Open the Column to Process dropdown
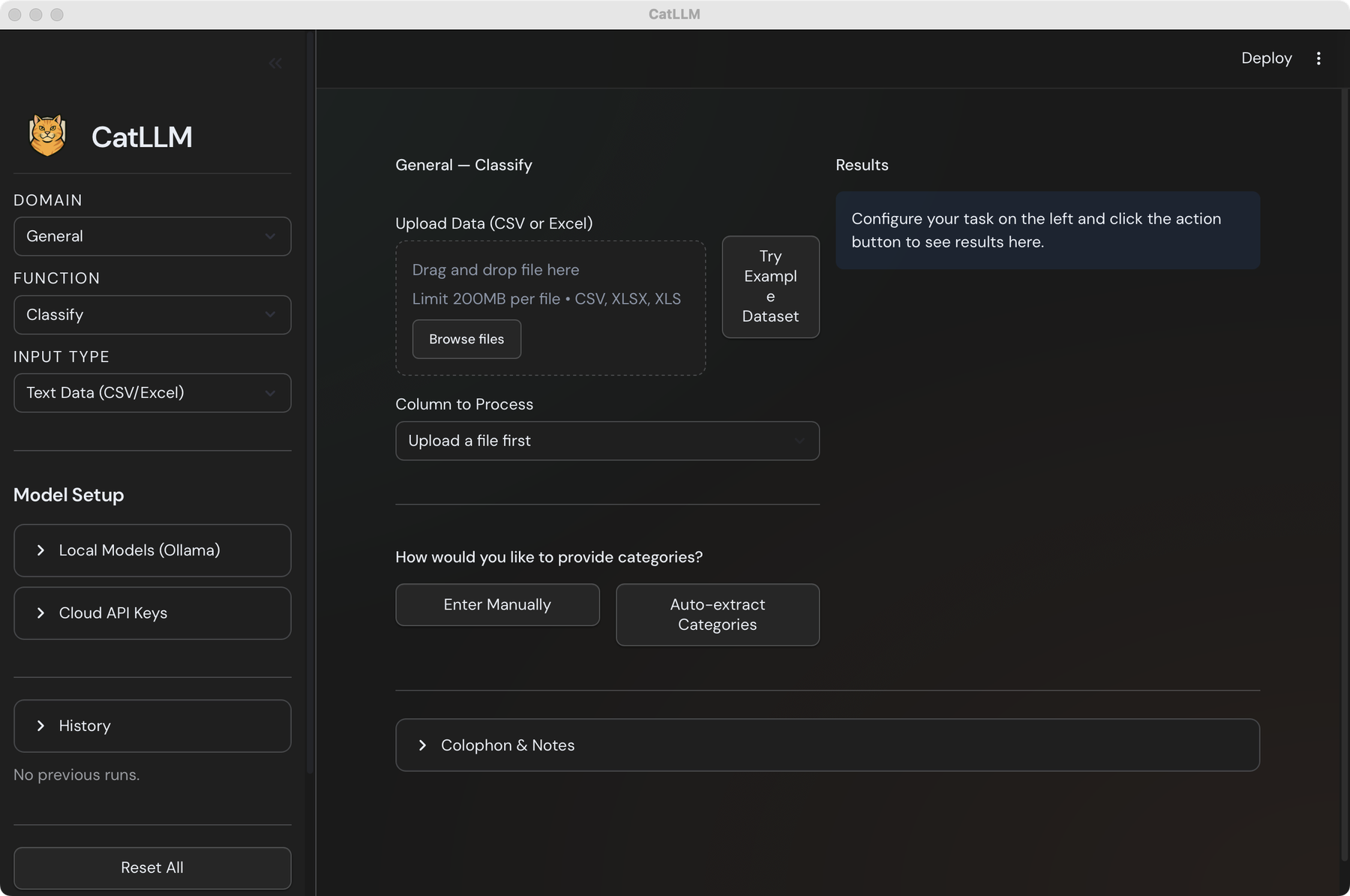This screenshot has width=1350, height=896. coord(607,441)
